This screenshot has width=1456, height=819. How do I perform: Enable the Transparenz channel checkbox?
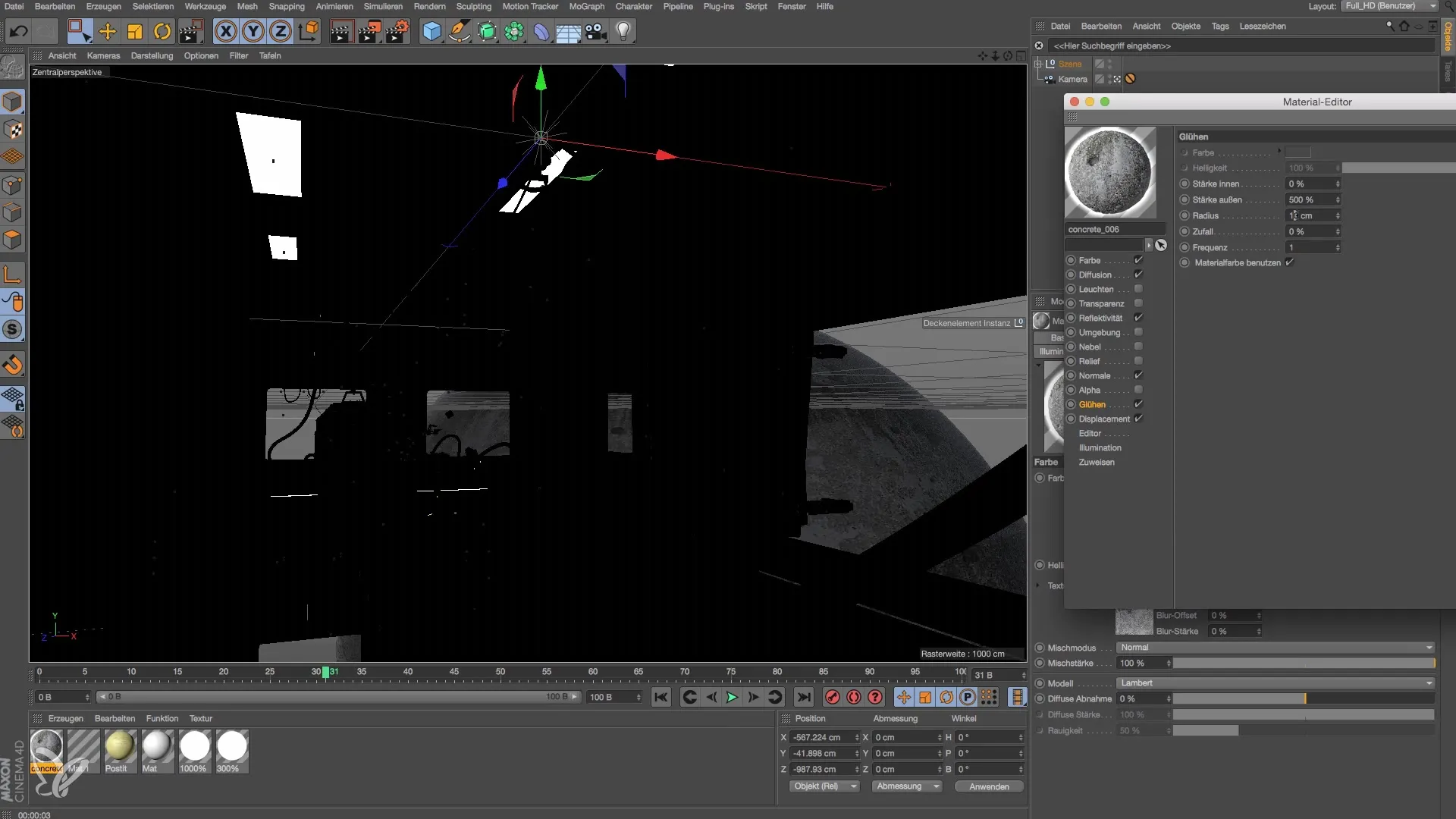tap(1138, 303)
